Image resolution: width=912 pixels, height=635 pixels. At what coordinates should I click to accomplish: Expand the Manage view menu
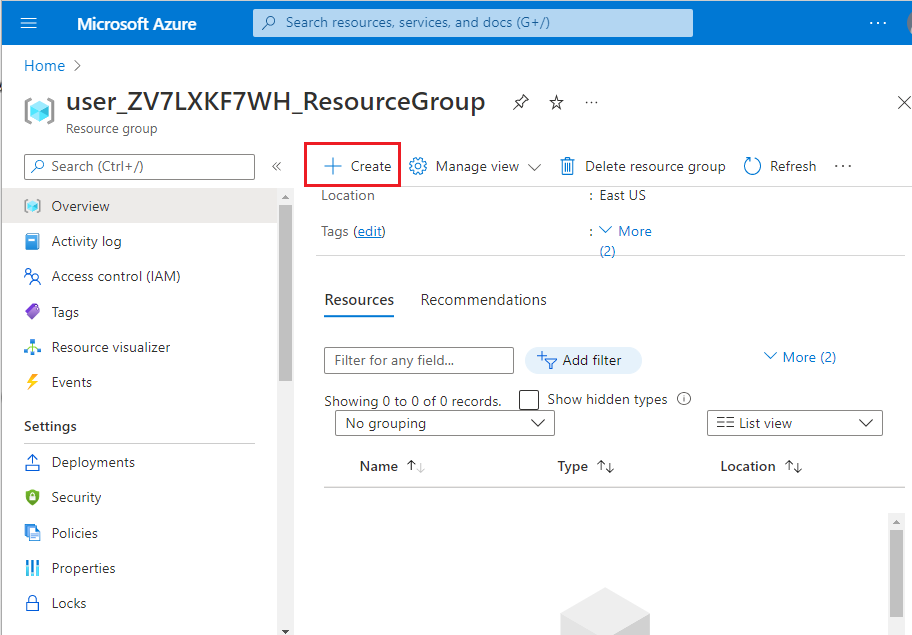(x=476, y=167)
